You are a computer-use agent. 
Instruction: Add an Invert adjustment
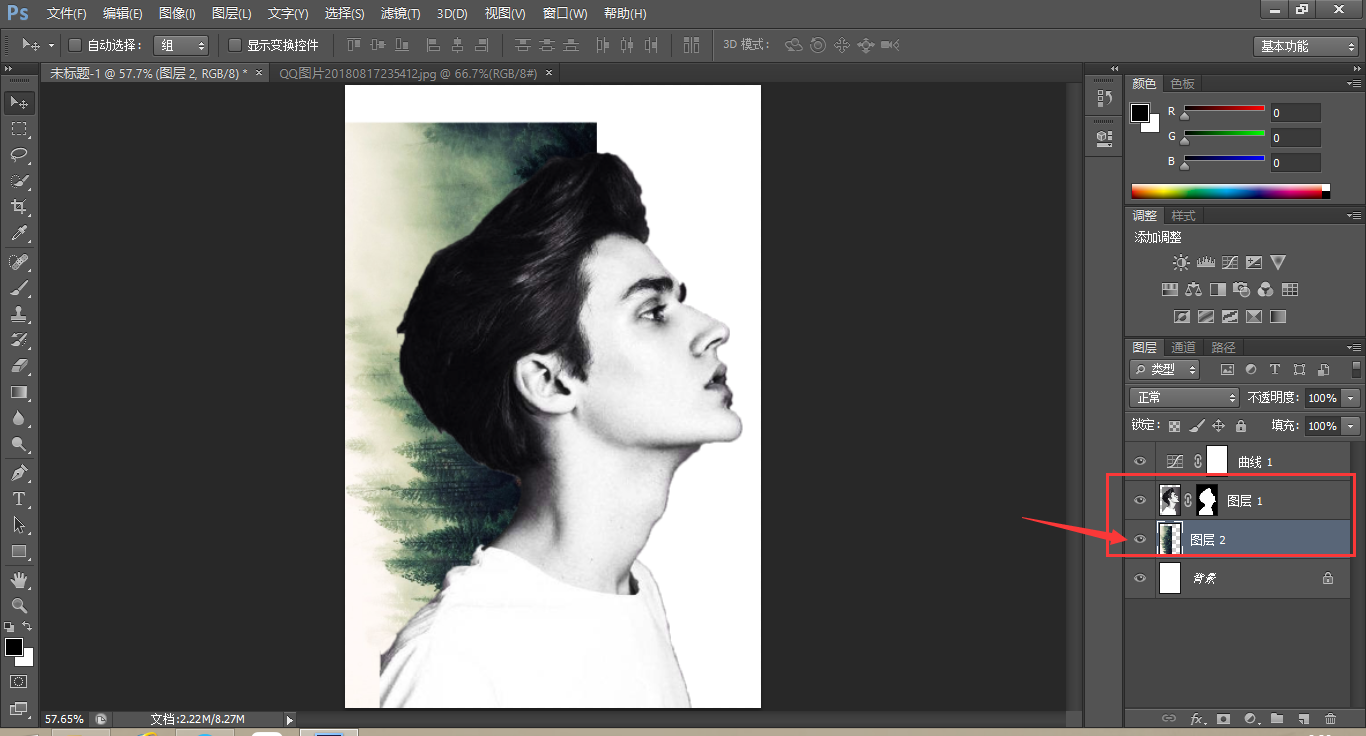pyautogui.click(x=1181, y=317)
